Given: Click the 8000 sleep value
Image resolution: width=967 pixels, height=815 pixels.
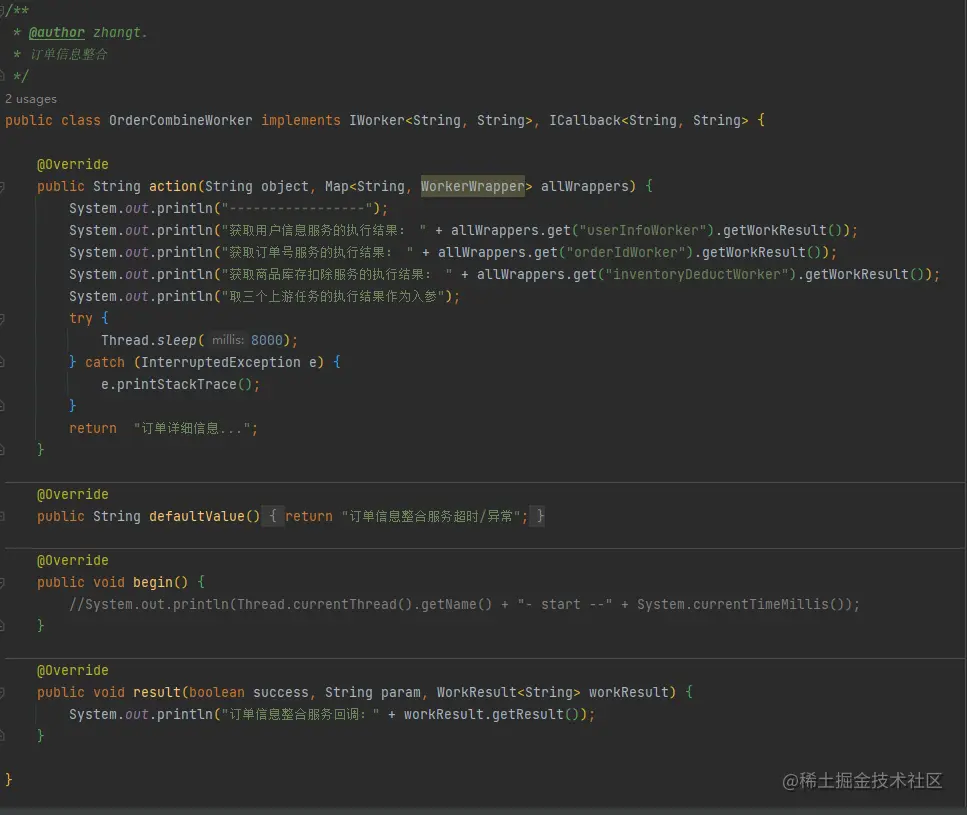Looking at the screenshot, I should (x=266, y=340).
